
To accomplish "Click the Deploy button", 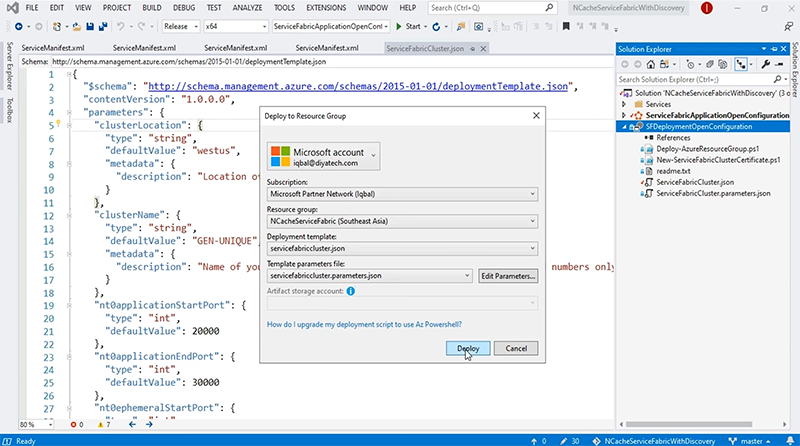I will coord(468,349).
